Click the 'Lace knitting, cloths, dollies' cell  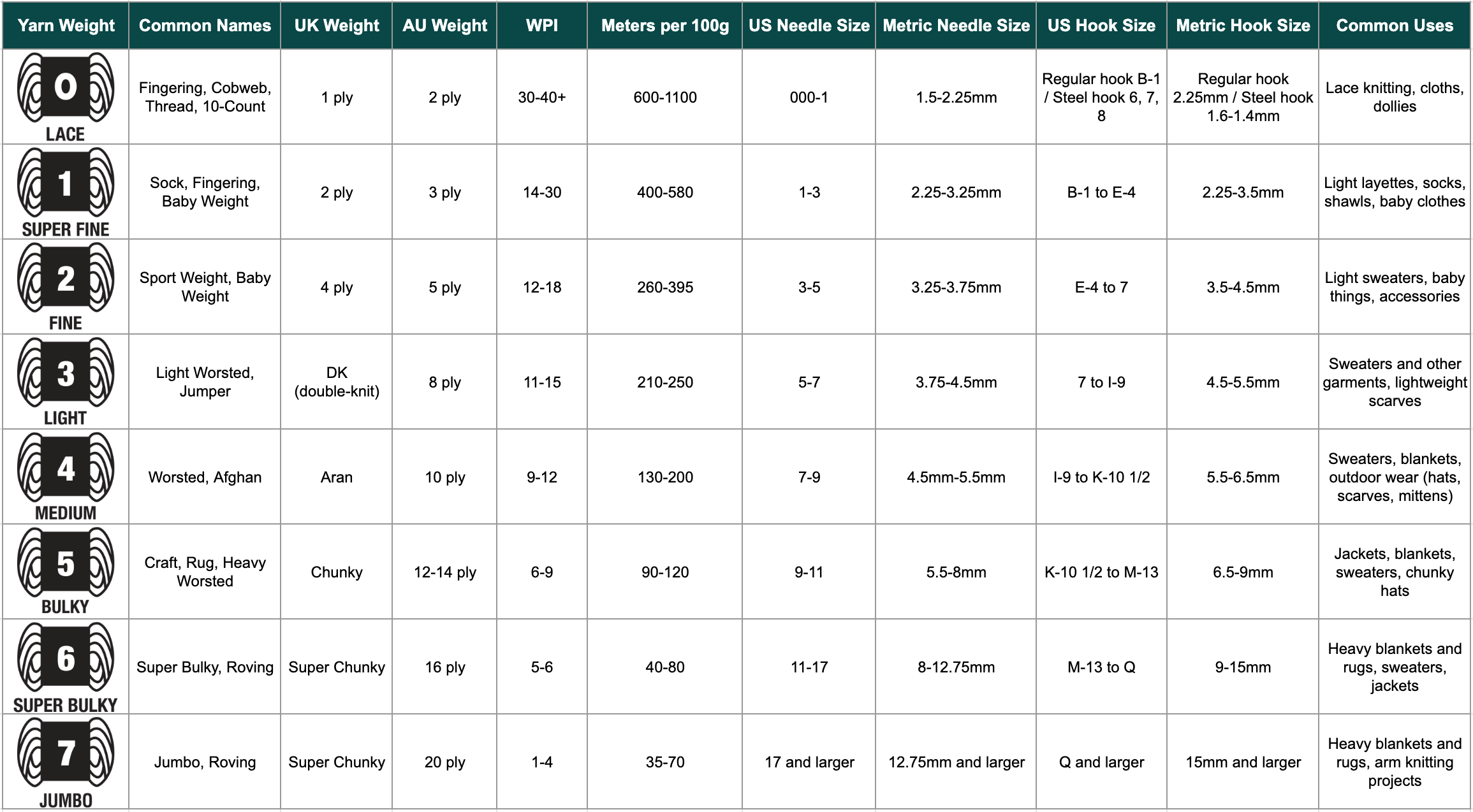[x=1395, y=97]
